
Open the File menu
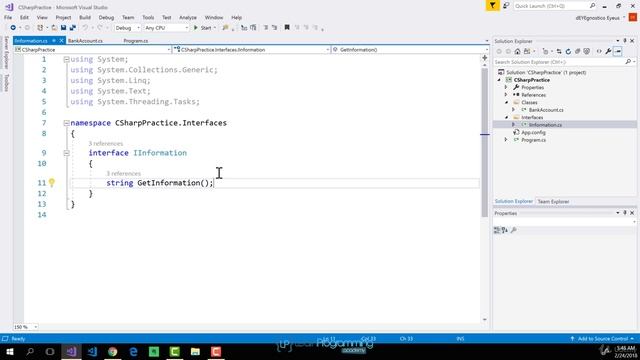8,18
